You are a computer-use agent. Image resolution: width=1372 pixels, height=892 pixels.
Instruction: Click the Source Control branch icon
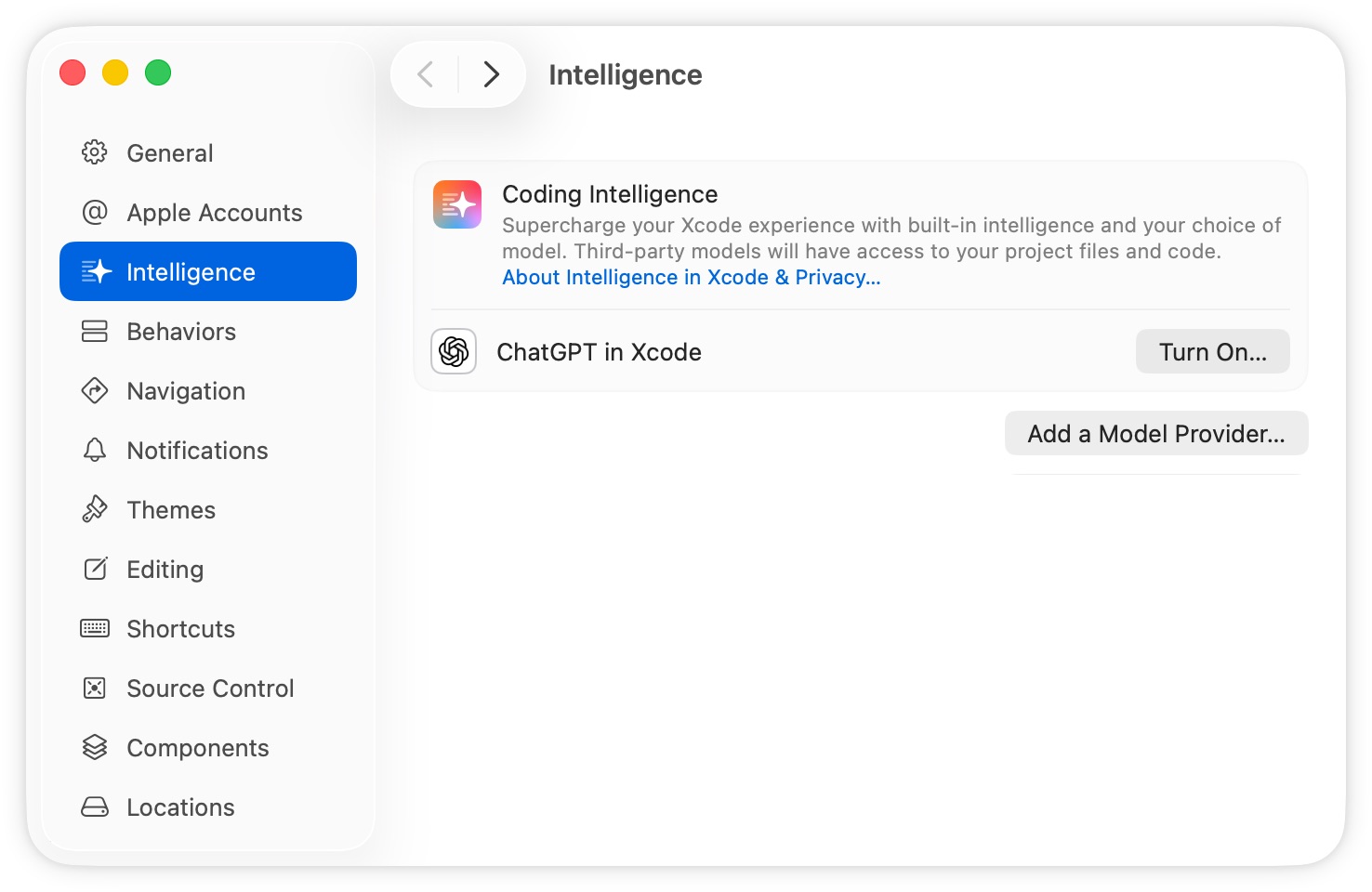94,688
